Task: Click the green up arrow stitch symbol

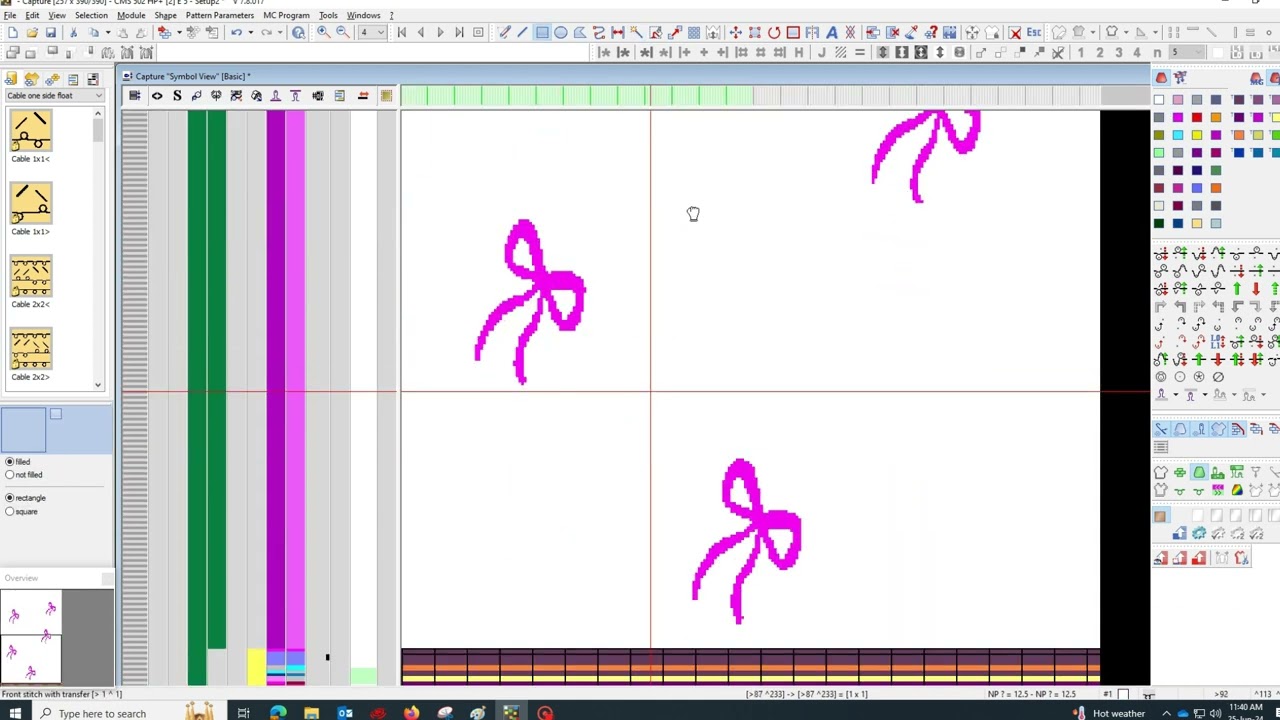Action: tap(1237, 289)
